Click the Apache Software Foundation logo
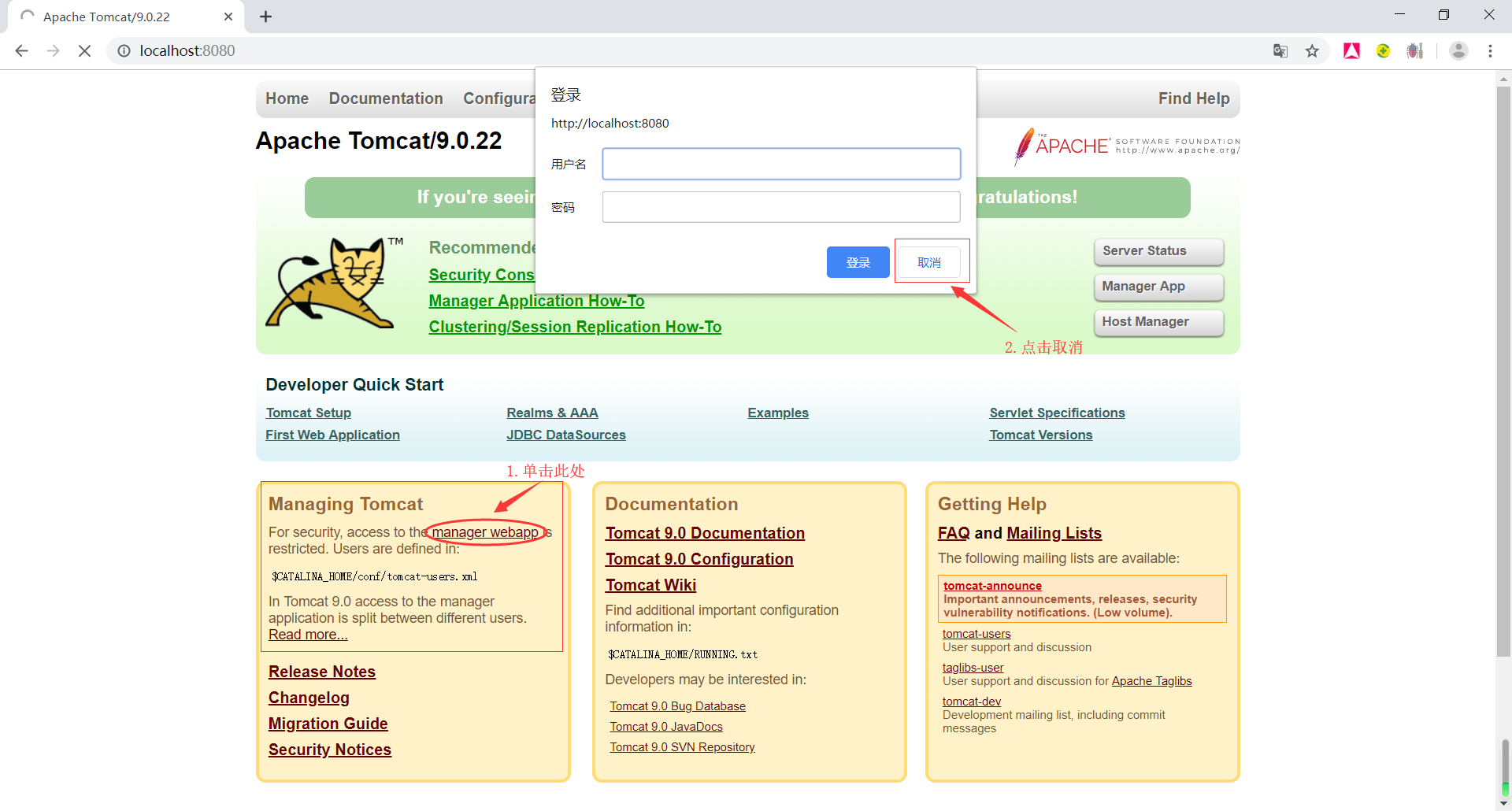This screenshot has width=1512, height=811. coord(1127,146)
